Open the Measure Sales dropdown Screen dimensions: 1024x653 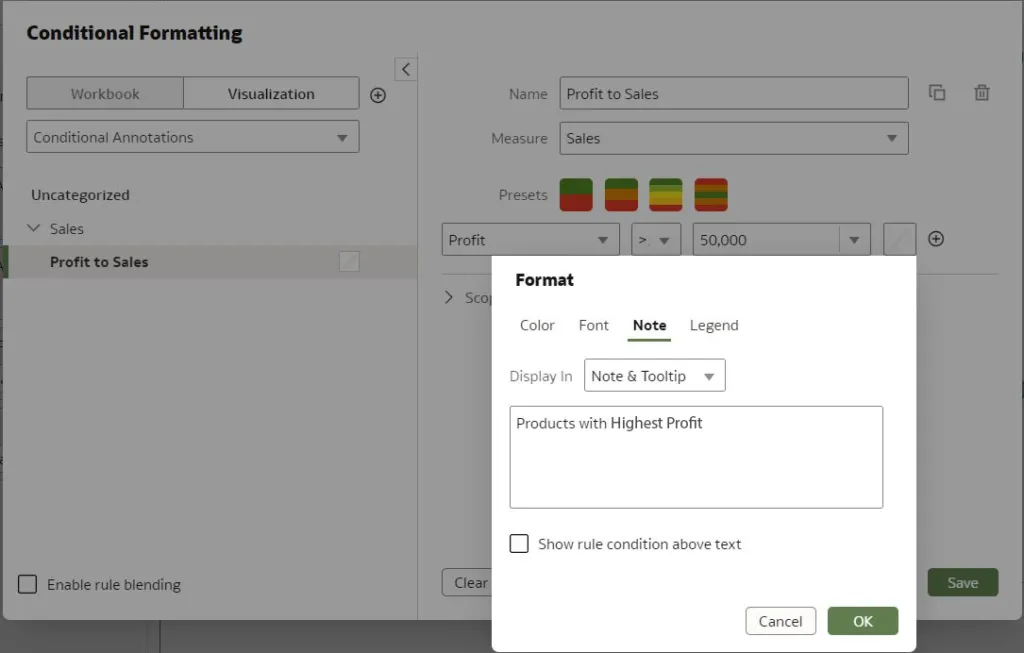733,139
